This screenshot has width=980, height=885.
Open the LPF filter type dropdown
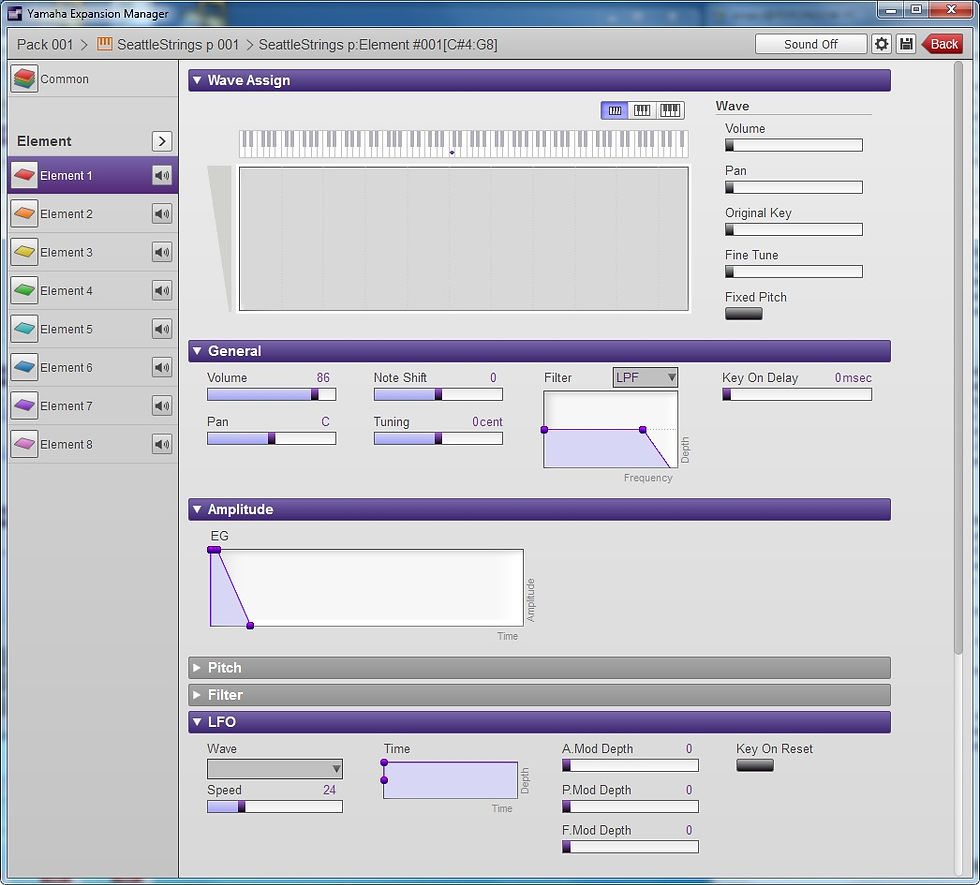645,378
